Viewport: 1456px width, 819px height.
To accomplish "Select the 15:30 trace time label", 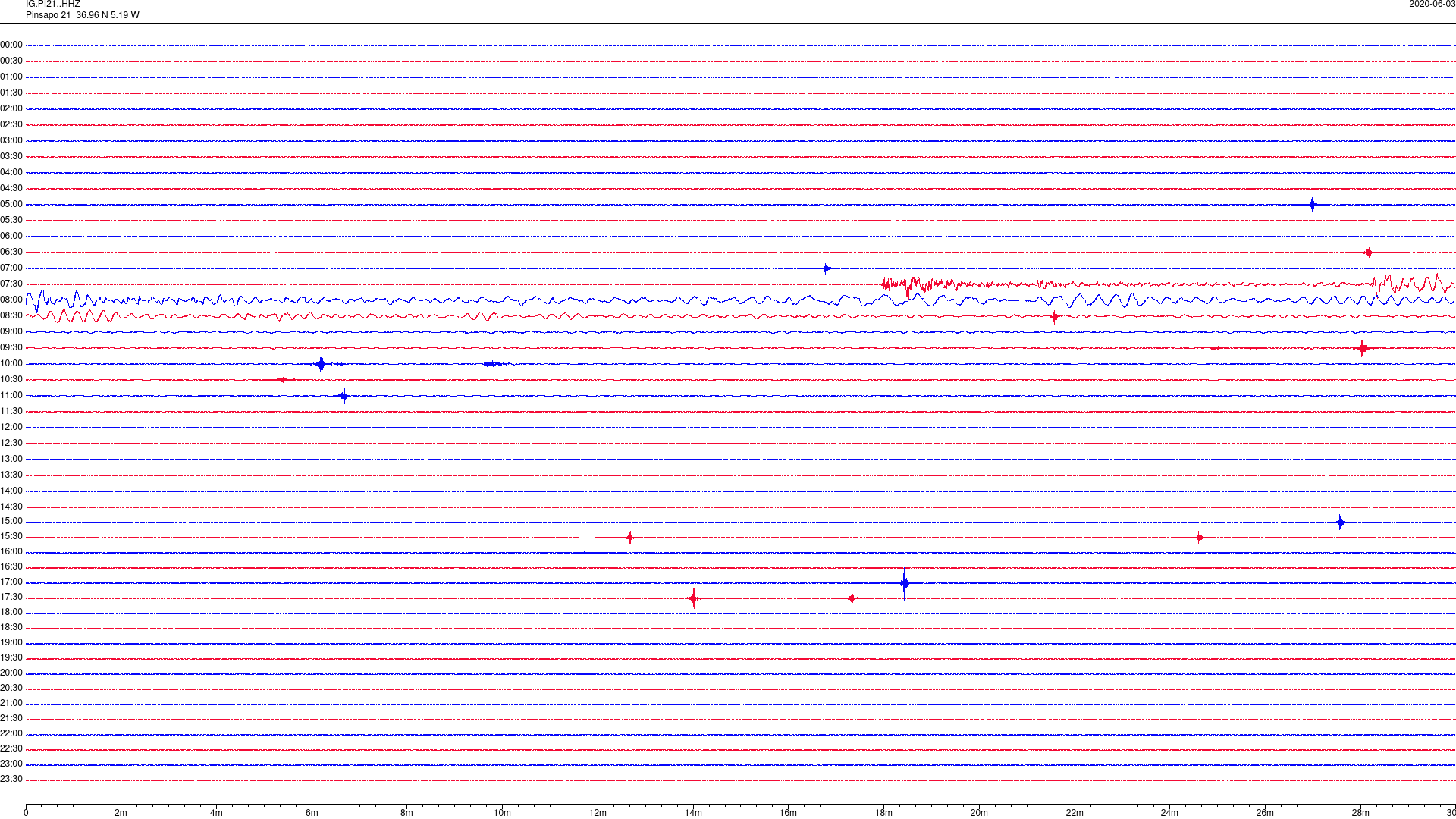I will click(11, 536).
